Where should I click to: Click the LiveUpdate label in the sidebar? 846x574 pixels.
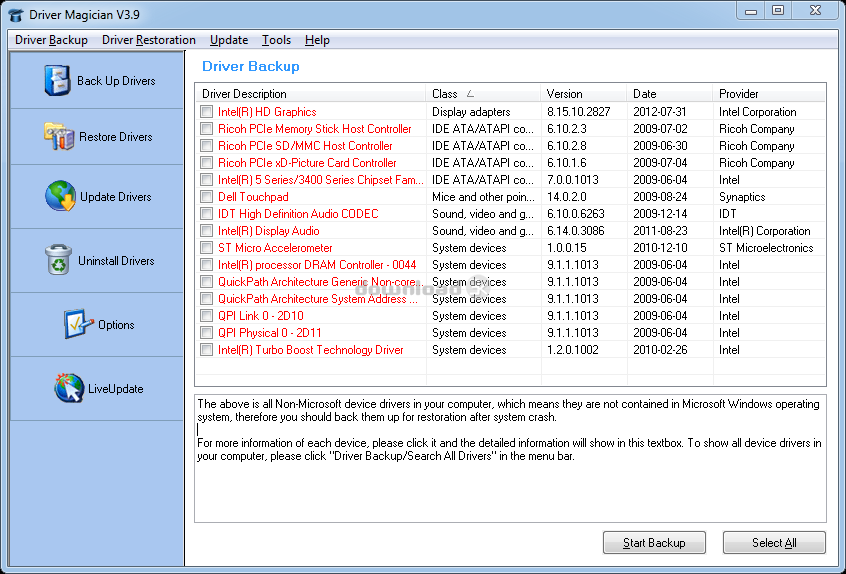point(115,388)
